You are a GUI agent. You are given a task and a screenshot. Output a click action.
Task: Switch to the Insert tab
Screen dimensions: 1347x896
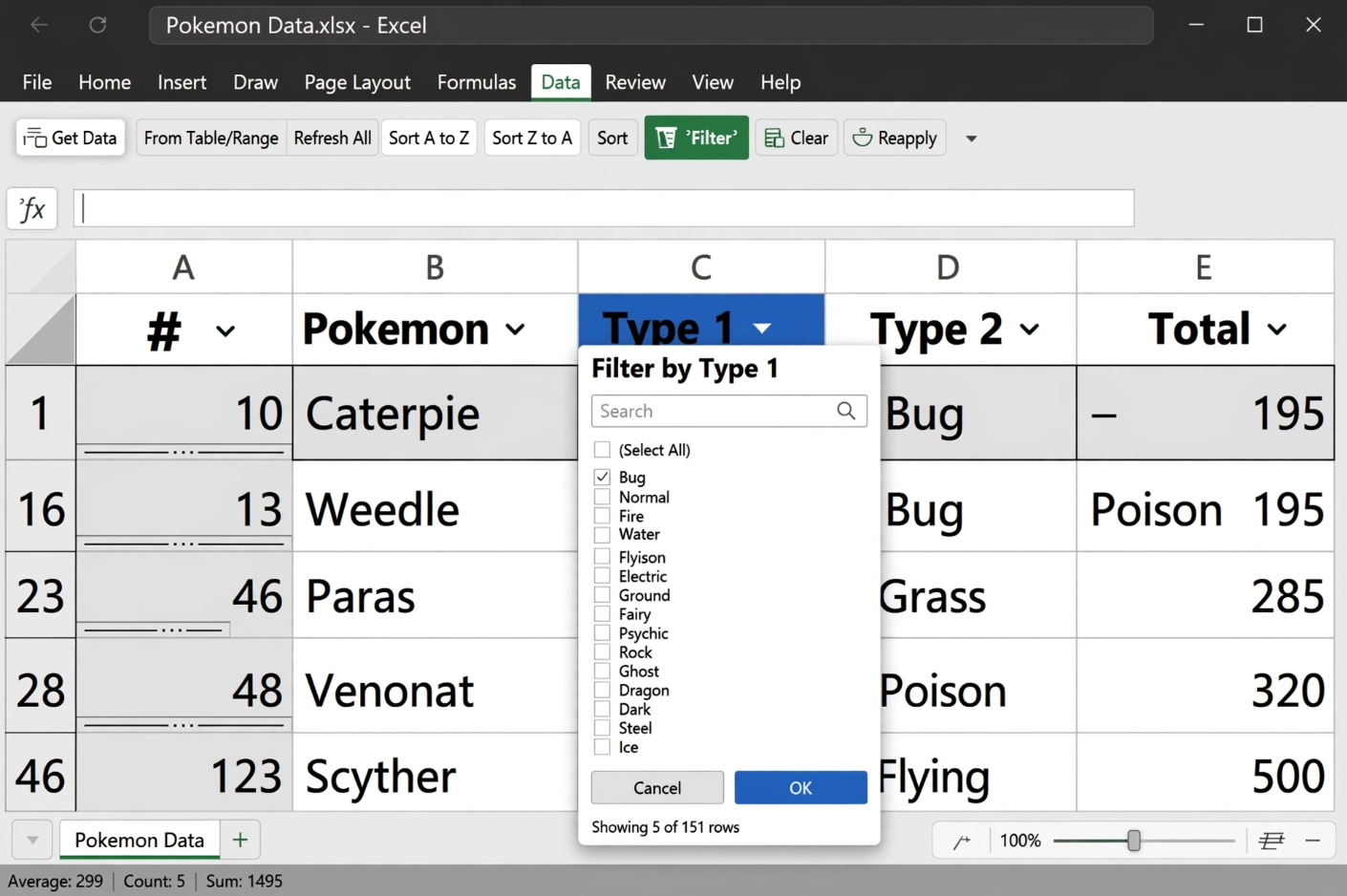182,82
